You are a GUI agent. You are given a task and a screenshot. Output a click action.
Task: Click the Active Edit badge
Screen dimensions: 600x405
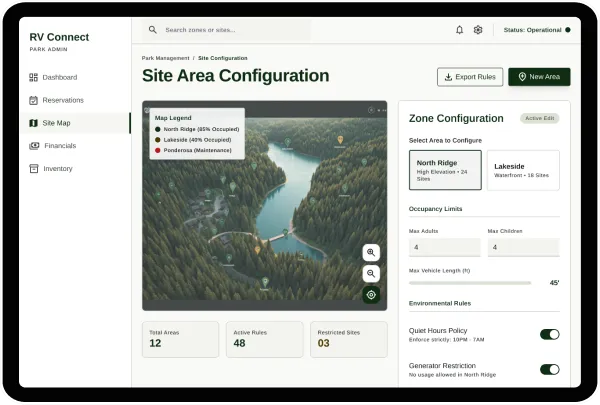540,118
